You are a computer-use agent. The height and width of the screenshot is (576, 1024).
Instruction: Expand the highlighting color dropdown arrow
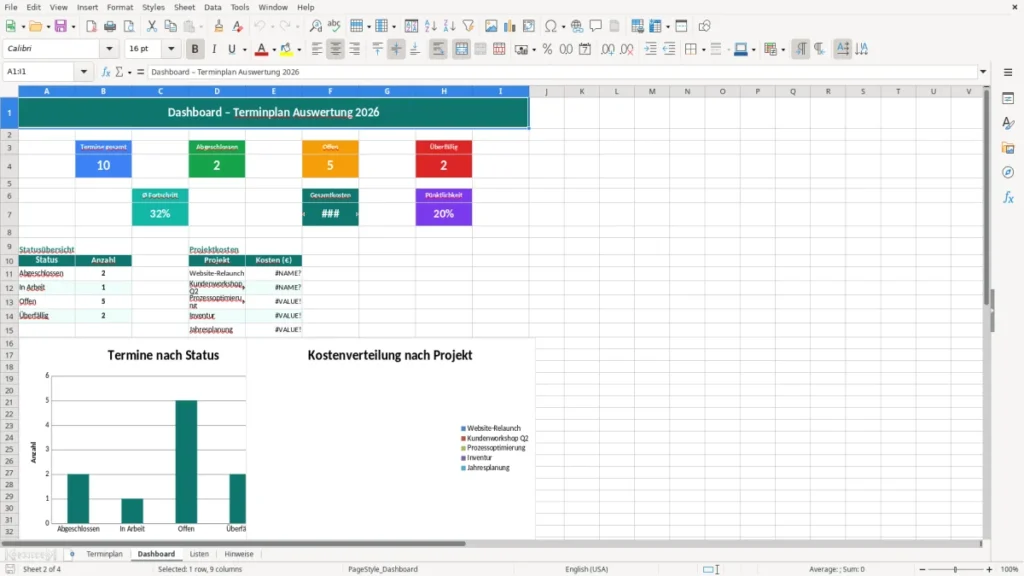point(299,50)
